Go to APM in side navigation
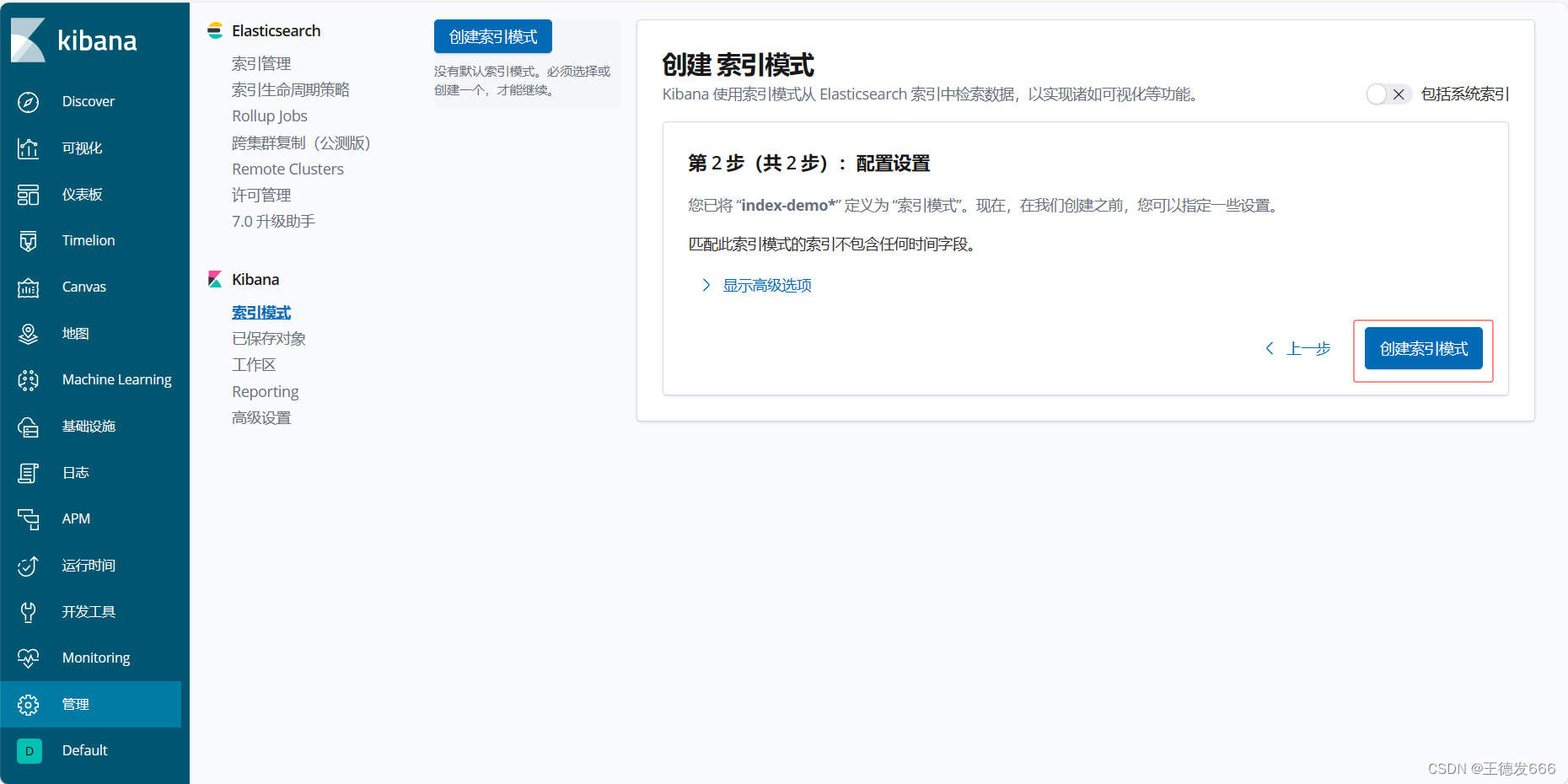 76,518
